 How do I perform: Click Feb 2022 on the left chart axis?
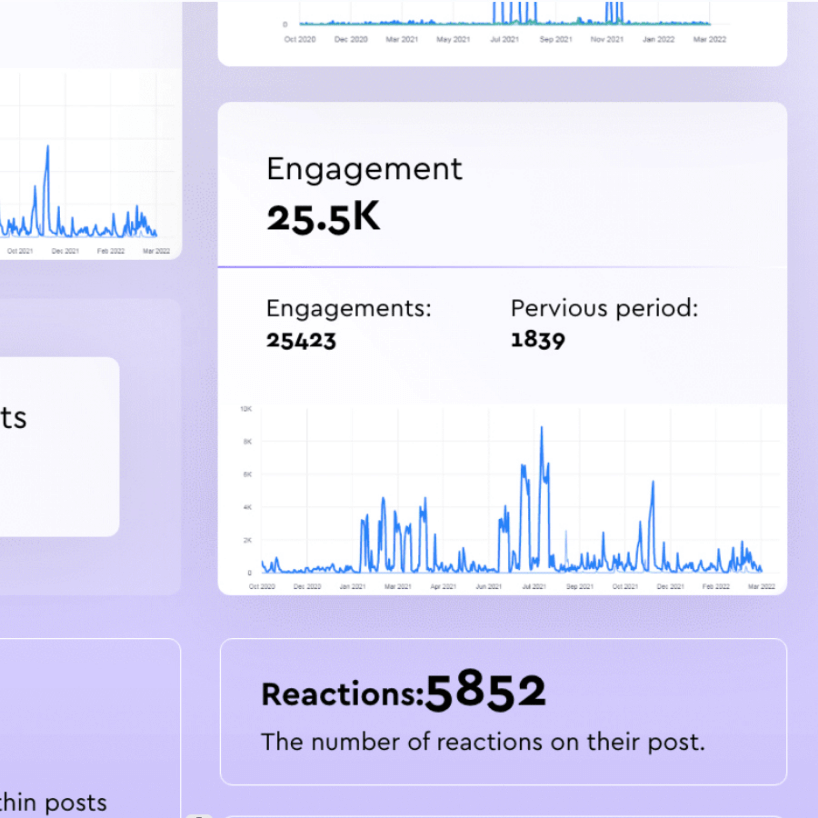pos(111,251)
